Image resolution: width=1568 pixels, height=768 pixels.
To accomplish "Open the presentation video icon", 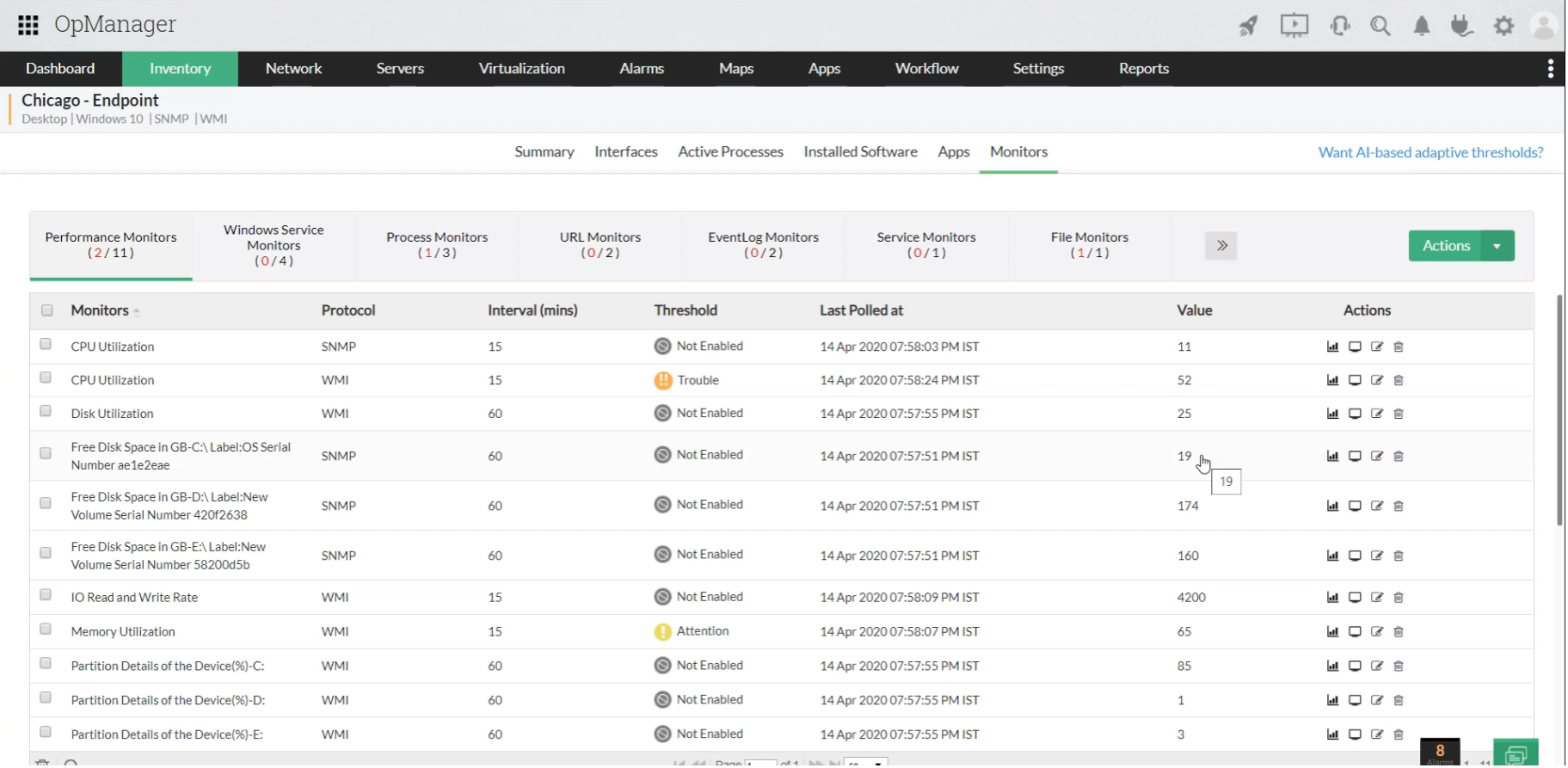I will point(1294,26).
